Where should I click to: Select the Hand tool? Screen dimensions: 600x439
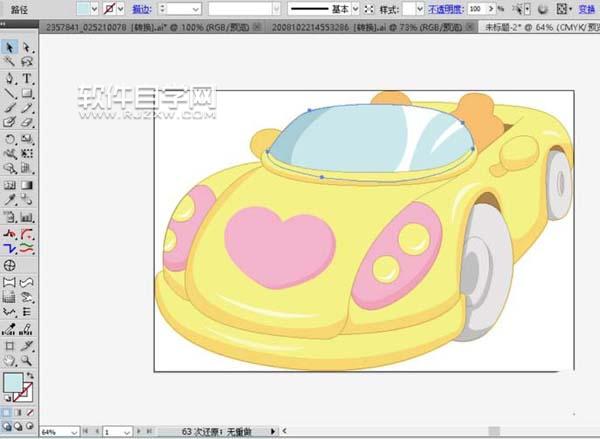click(9, 361)
